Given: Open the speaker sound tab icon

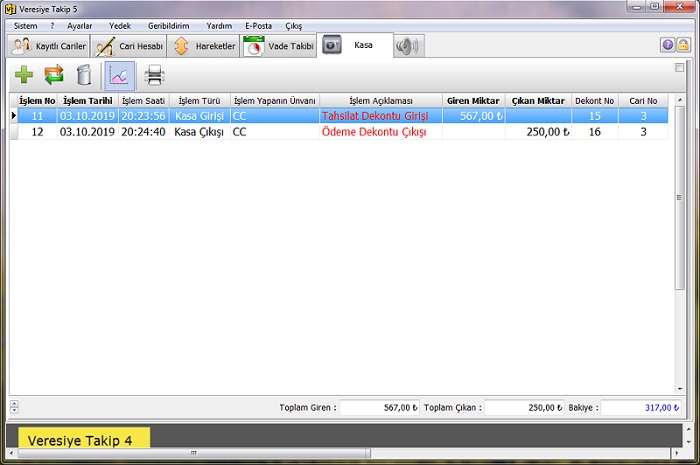Looking at the screenshot, I should pos(408,46).
